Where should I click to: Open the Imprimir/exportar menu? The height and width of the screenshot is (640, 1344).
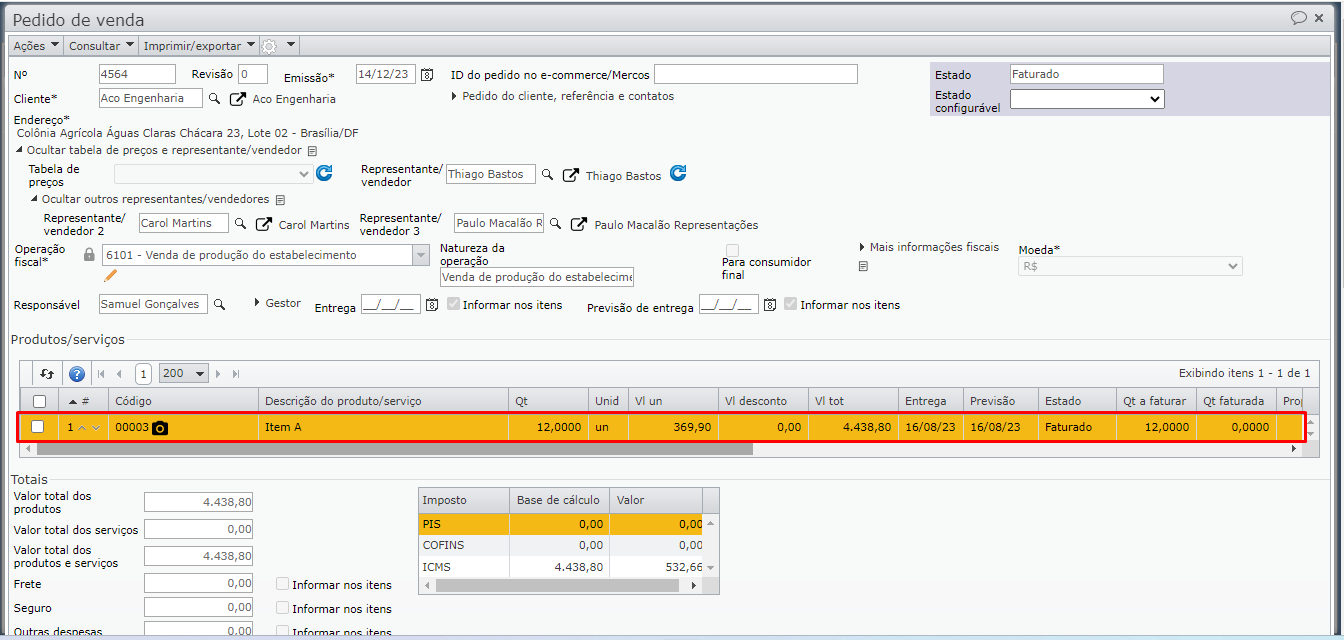tap(199, 46)
